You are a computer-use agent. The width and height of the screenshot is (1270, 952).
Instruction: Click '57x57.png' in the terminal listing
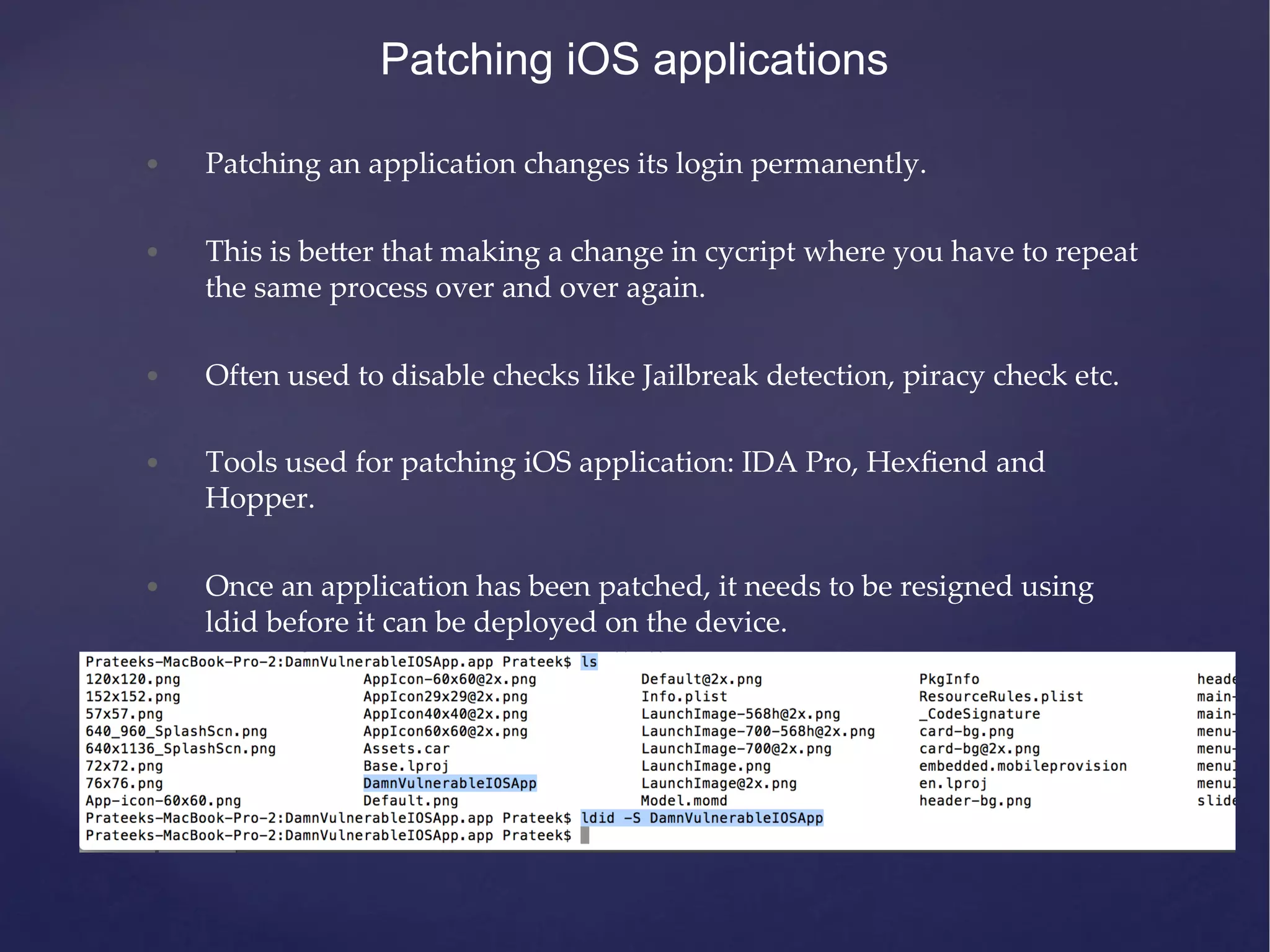pyautogui.click(x=124, y=714)
